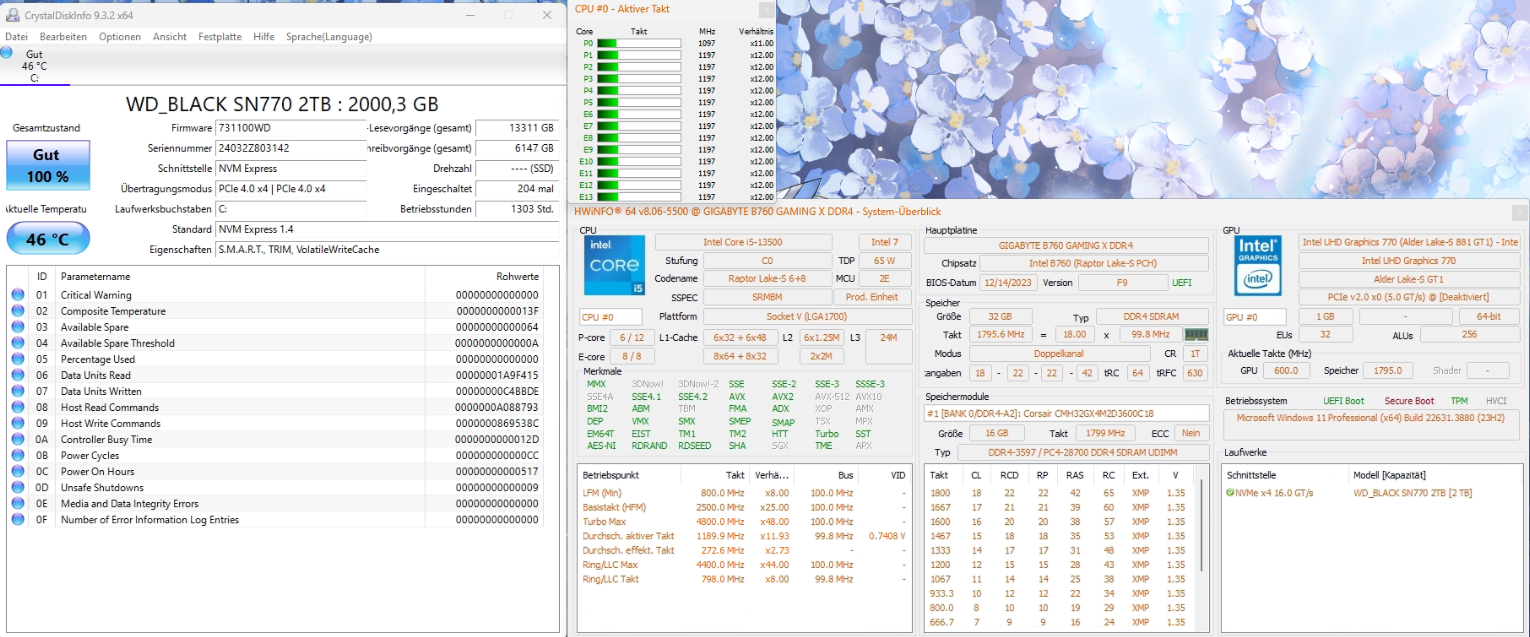Open the Hilfe menu
Screen dimensions: 1530x637
[x=264, y=37]
